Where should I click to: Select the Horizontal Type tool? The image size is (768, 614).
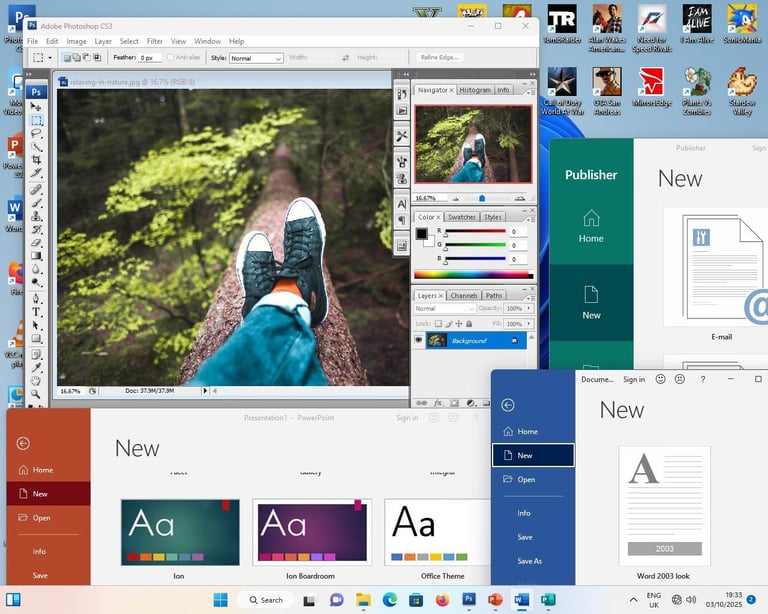[36, 312]
